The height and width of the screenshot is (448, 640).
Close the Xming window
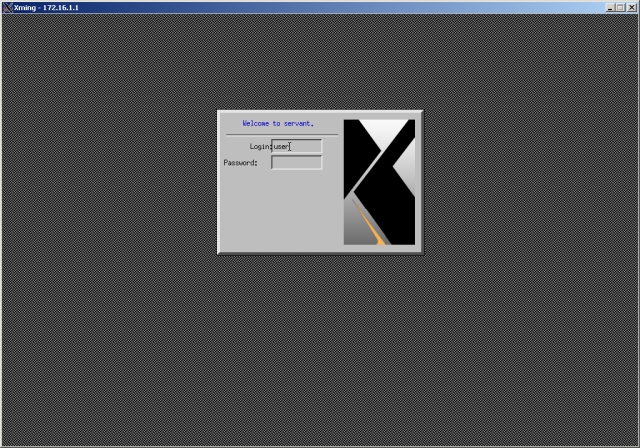pyautogui.click(x=631, y=7)
